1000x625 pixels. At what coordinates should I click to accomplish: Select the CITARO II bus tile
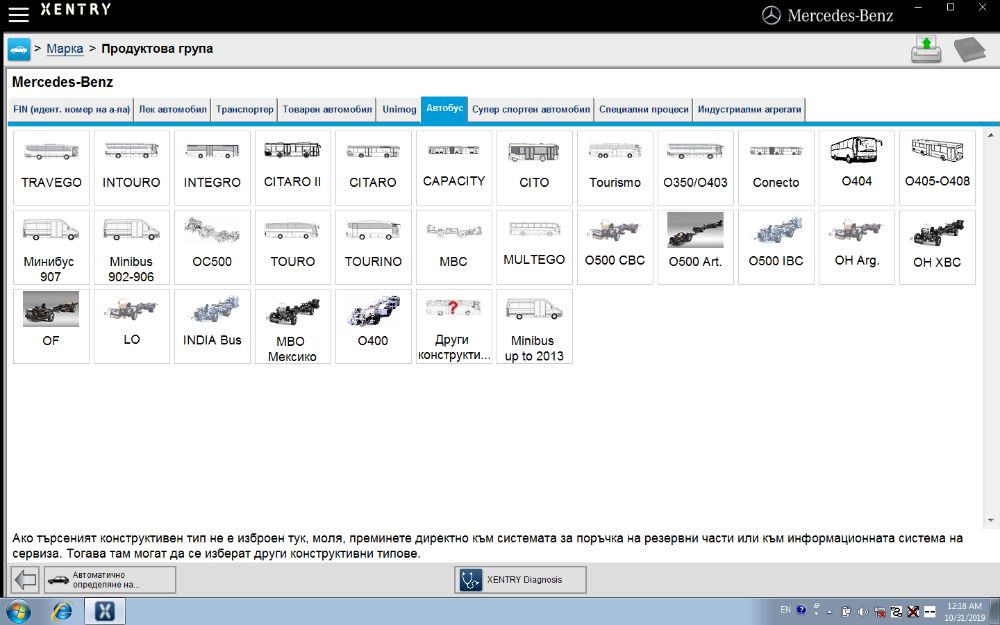293,168
